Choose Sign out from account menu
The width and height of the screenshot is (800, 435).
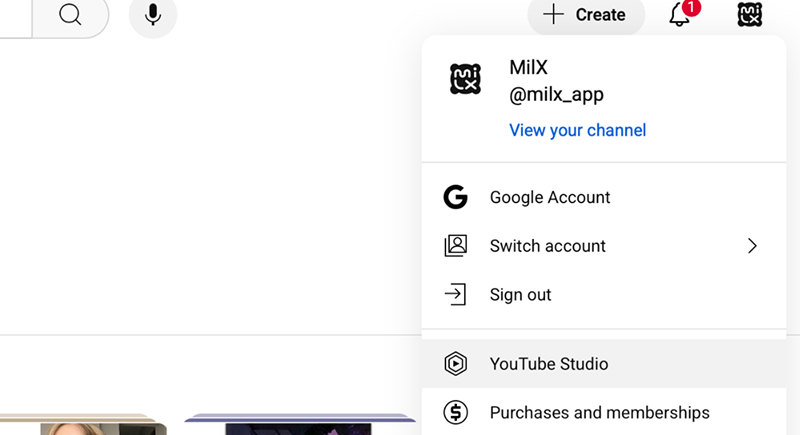(604, 294)
